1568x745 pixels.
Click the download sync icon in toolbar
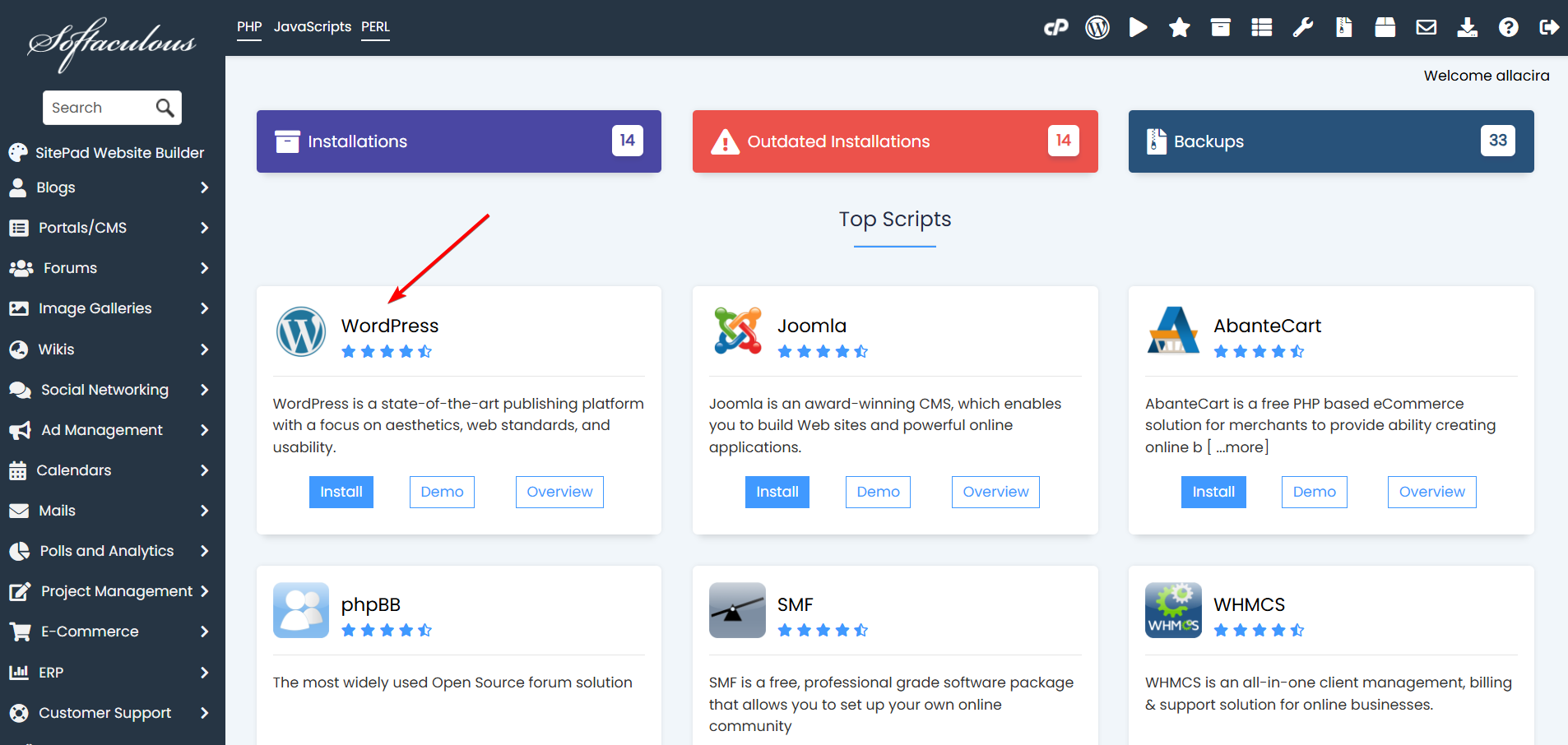[1468, 27]
